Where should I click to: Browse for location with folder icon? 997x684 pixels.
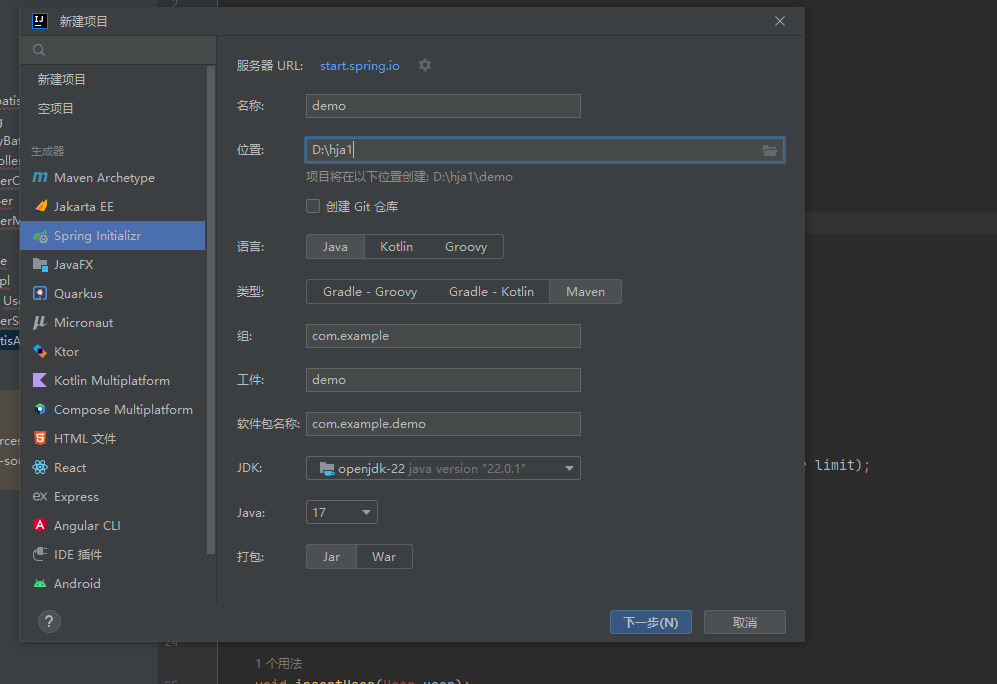pyautogui.click(x=770, y=150)
